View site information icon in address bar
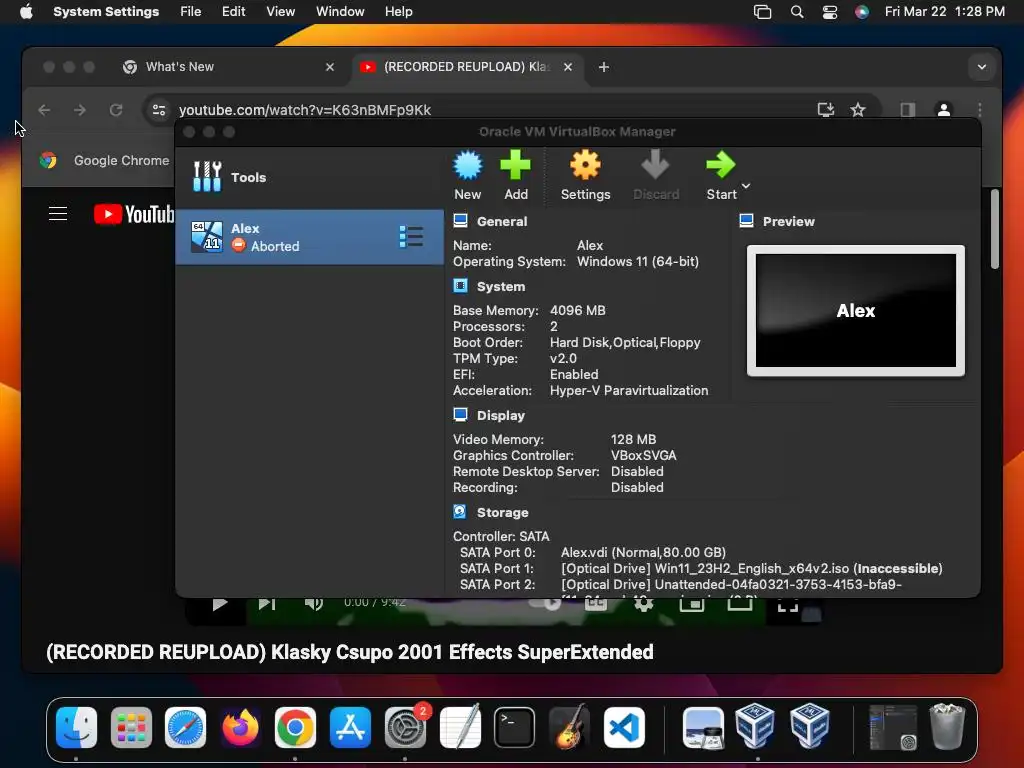Image resolution: width=1024 pixels, height=768 pixels. (159, 110)
